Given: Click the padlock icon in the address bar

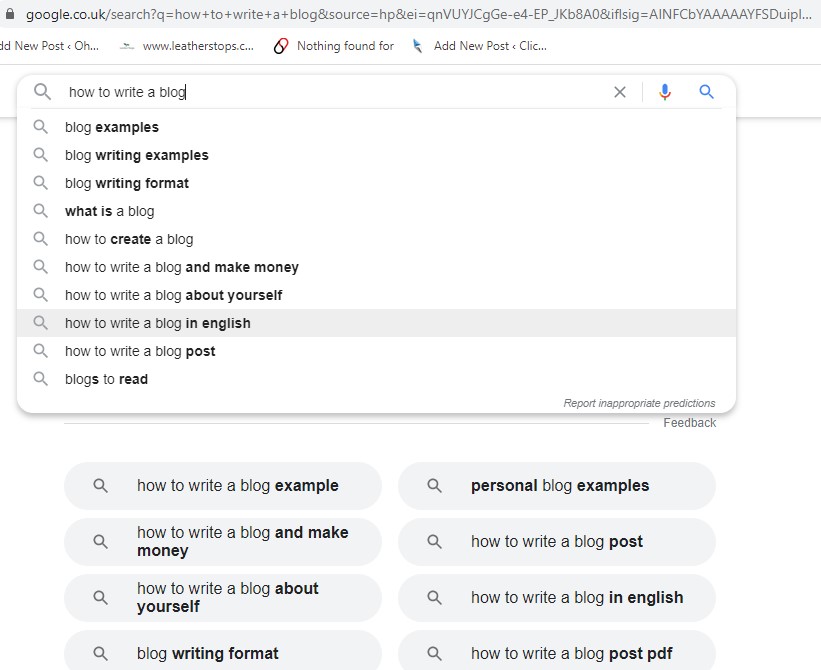Looking at the screenshot, I should click(x=10, y=15).
